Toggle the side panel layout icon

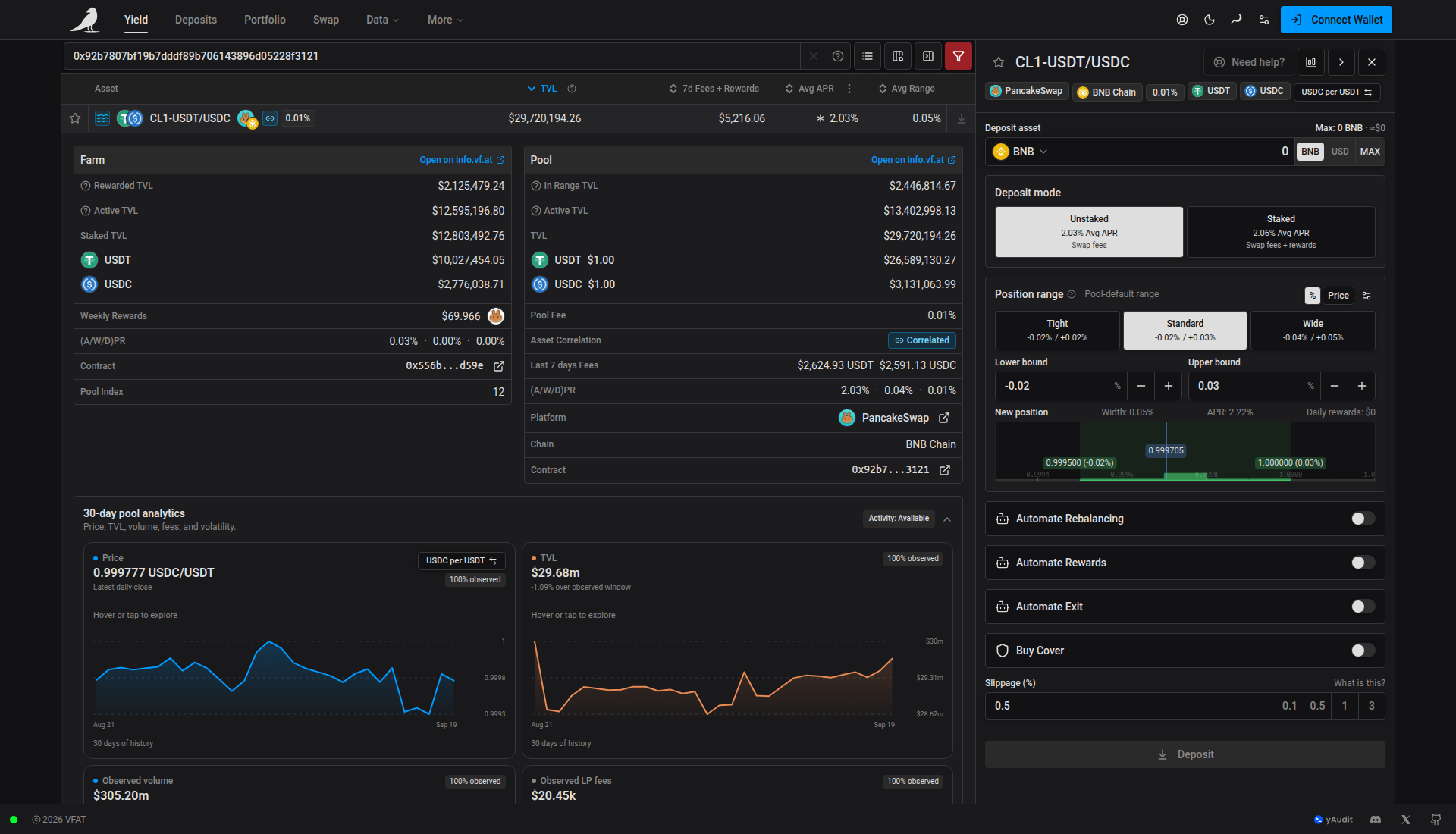(x=928, y=56)
